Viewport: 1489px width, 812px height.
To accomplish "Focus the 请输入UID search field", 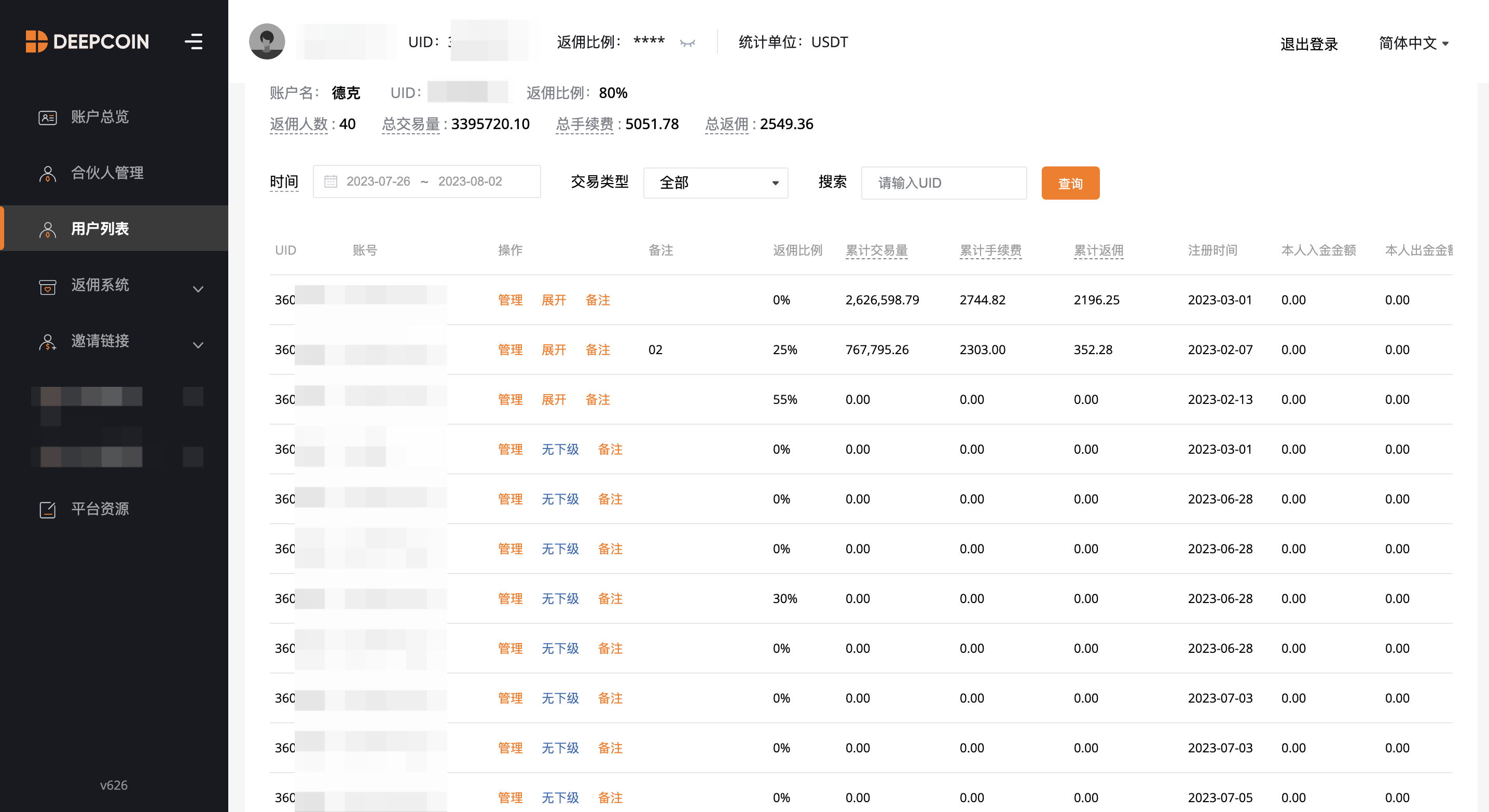I will [944, 183].
